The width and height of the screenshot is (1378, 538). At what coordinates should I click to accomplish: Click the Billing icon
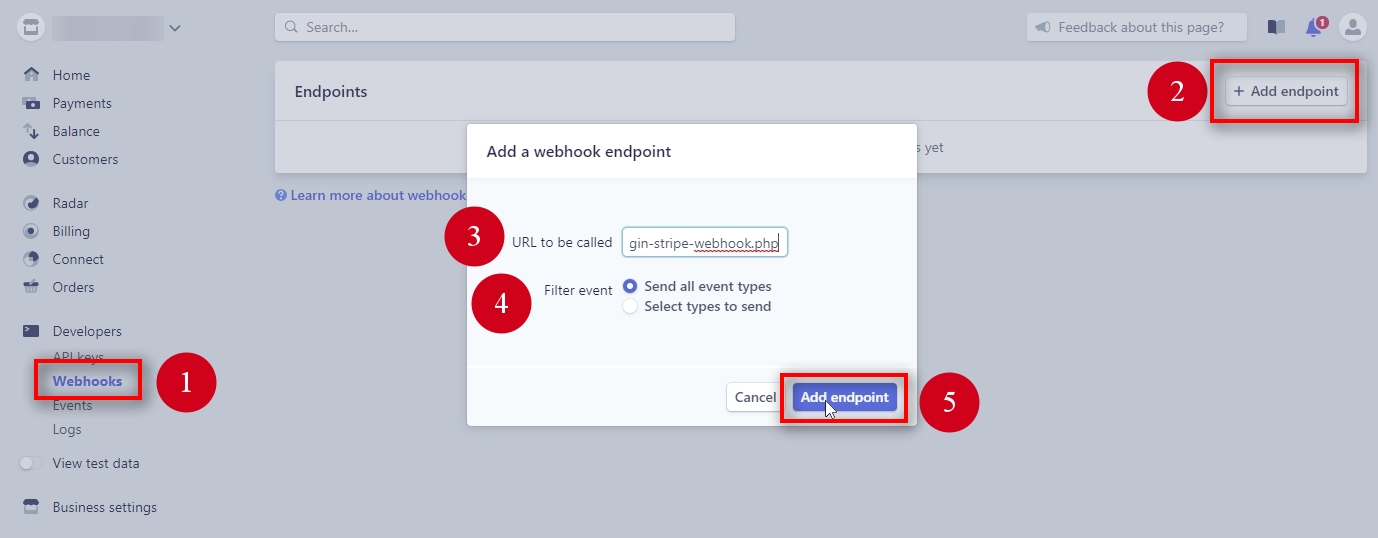(31, 231)
